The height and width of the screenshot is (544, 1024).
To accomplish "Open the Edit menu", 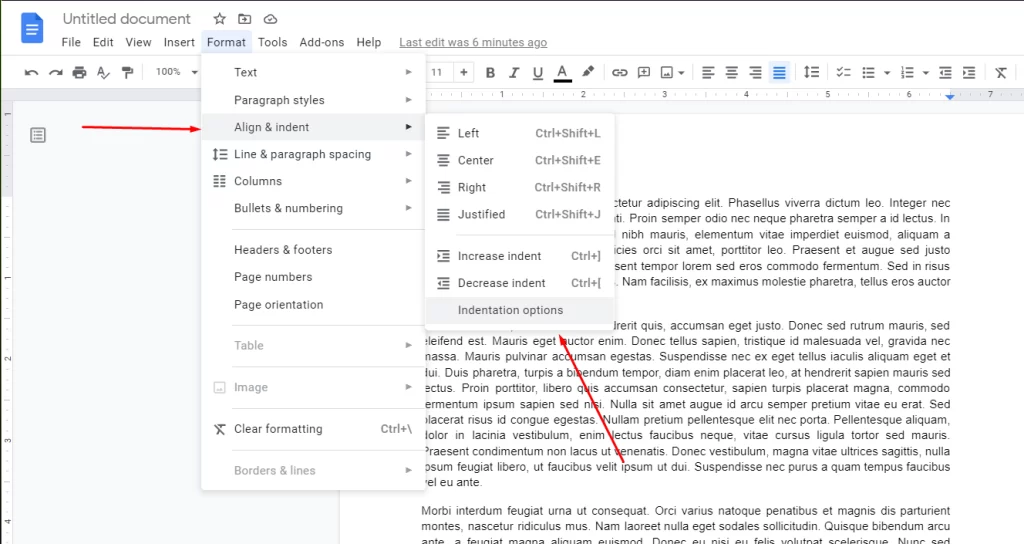I will (x=103, y=42).
